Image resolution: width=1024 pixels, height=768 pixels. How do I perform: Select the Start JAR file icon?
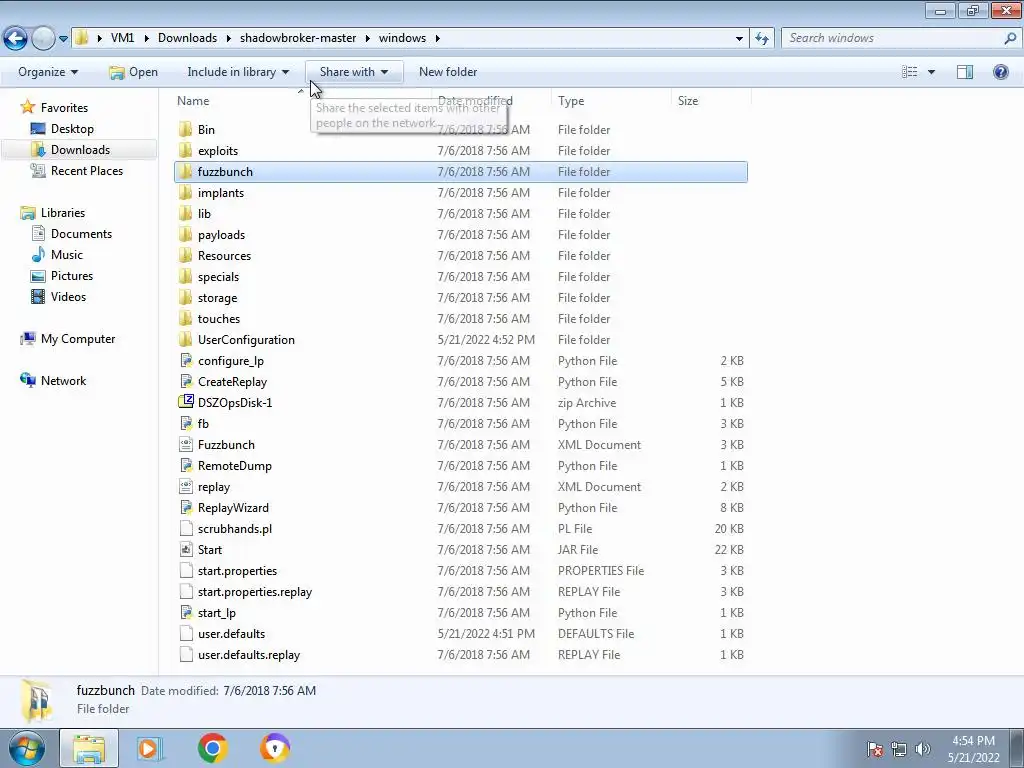(x=186, y=549)
